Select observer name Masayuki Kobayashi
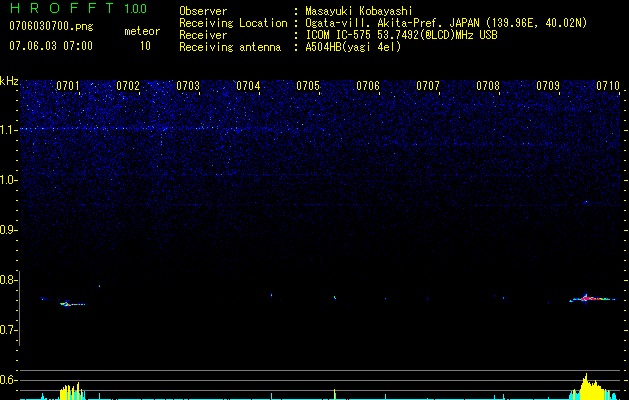The image size is (629, 400). pyautogui.click(x=359, y=11)
